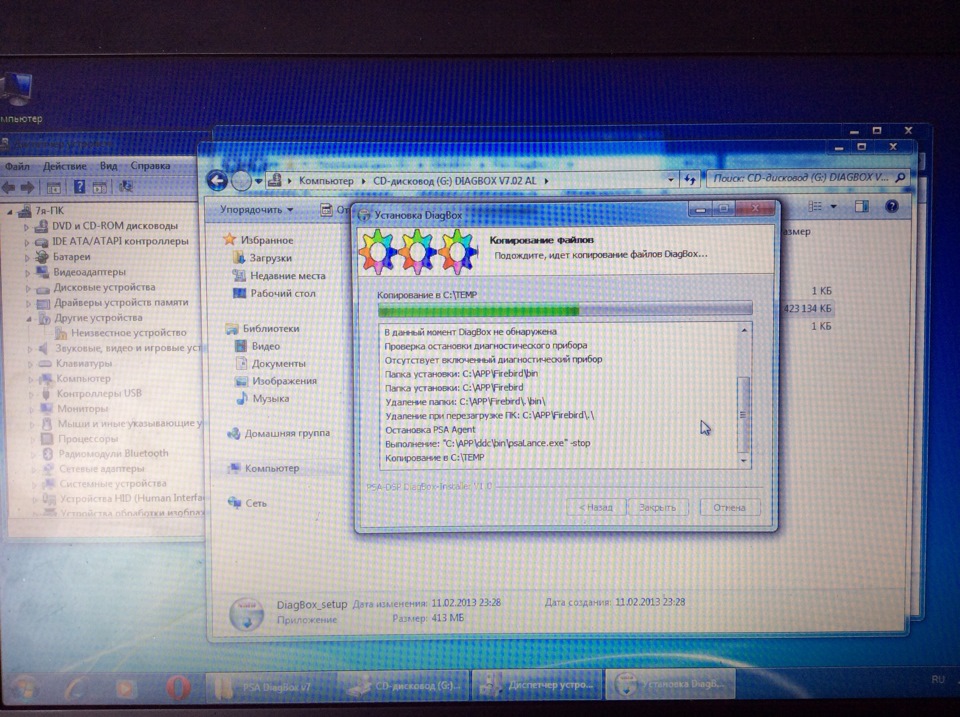Expand DVD и CD-ROM дисководы node
Viewport: 960px width, 717px height.
[x=26, y=227]
